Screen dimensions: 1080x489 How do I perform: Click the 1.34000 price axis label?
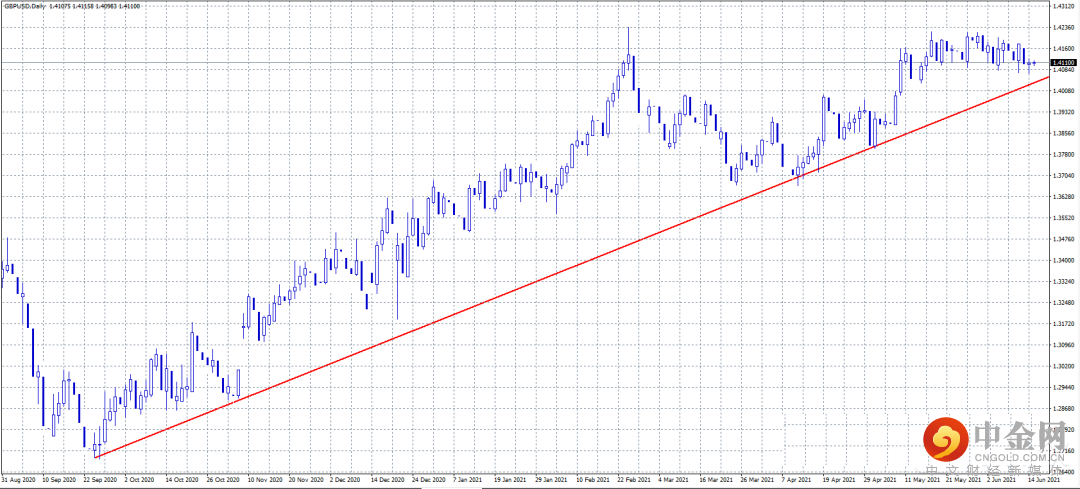[1063, 261]
